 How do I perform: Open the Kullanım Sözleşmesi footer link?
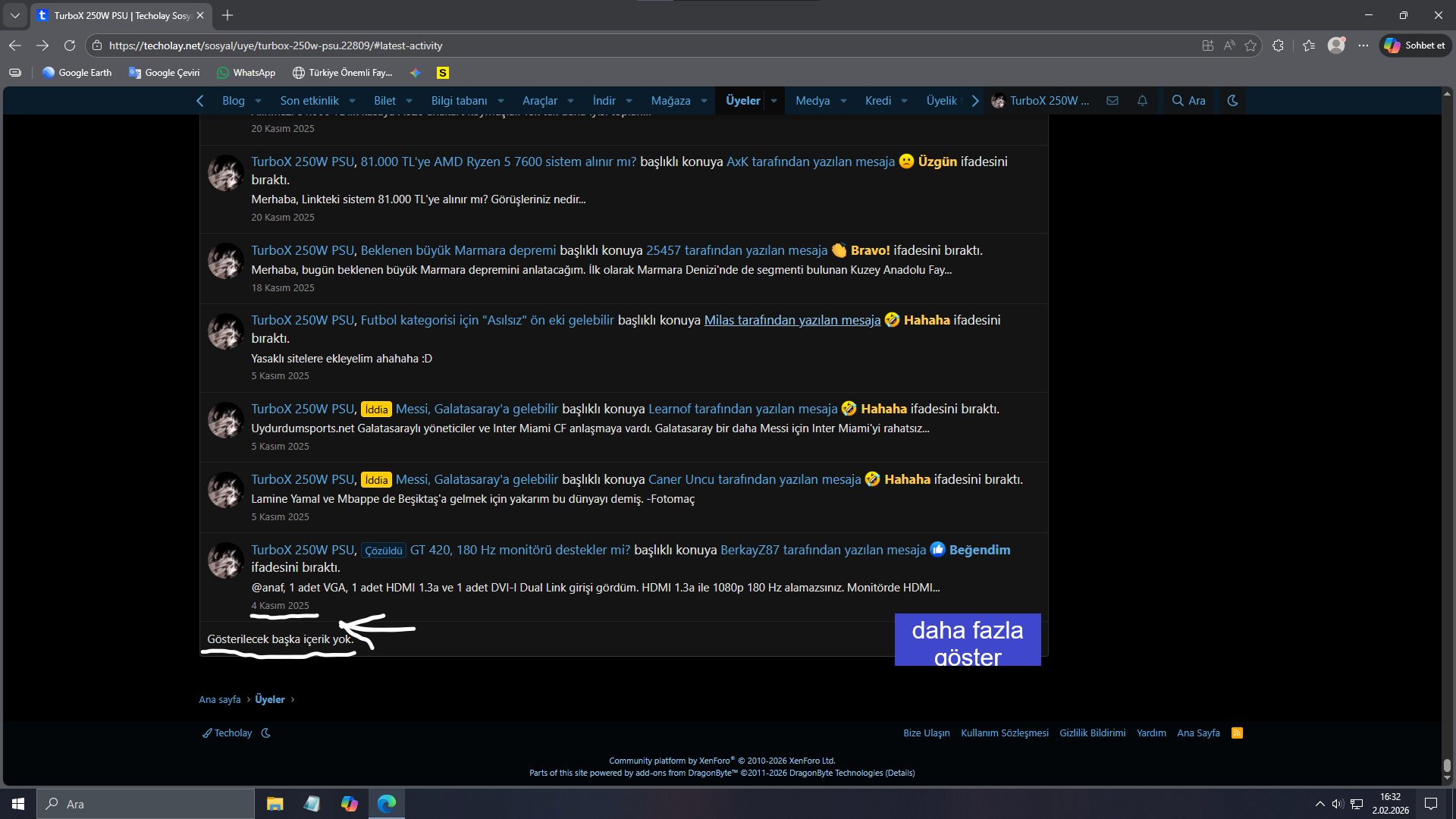[1005, 733]
